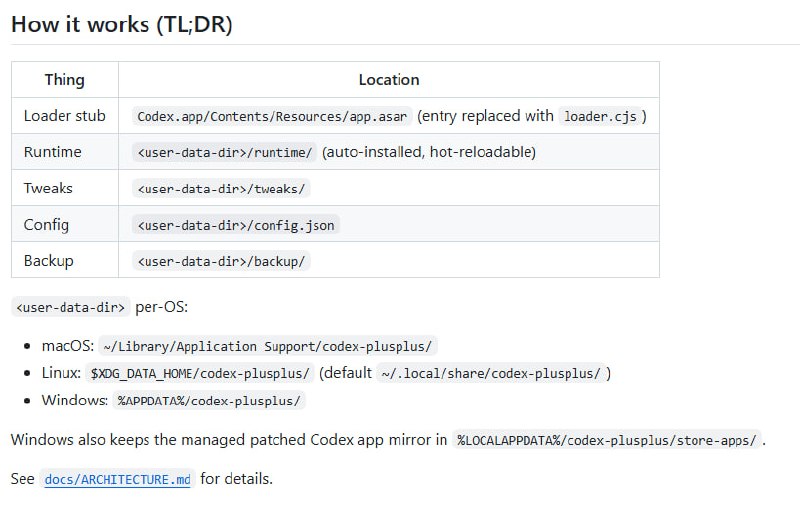Click the Location column header

coord(389,80)
